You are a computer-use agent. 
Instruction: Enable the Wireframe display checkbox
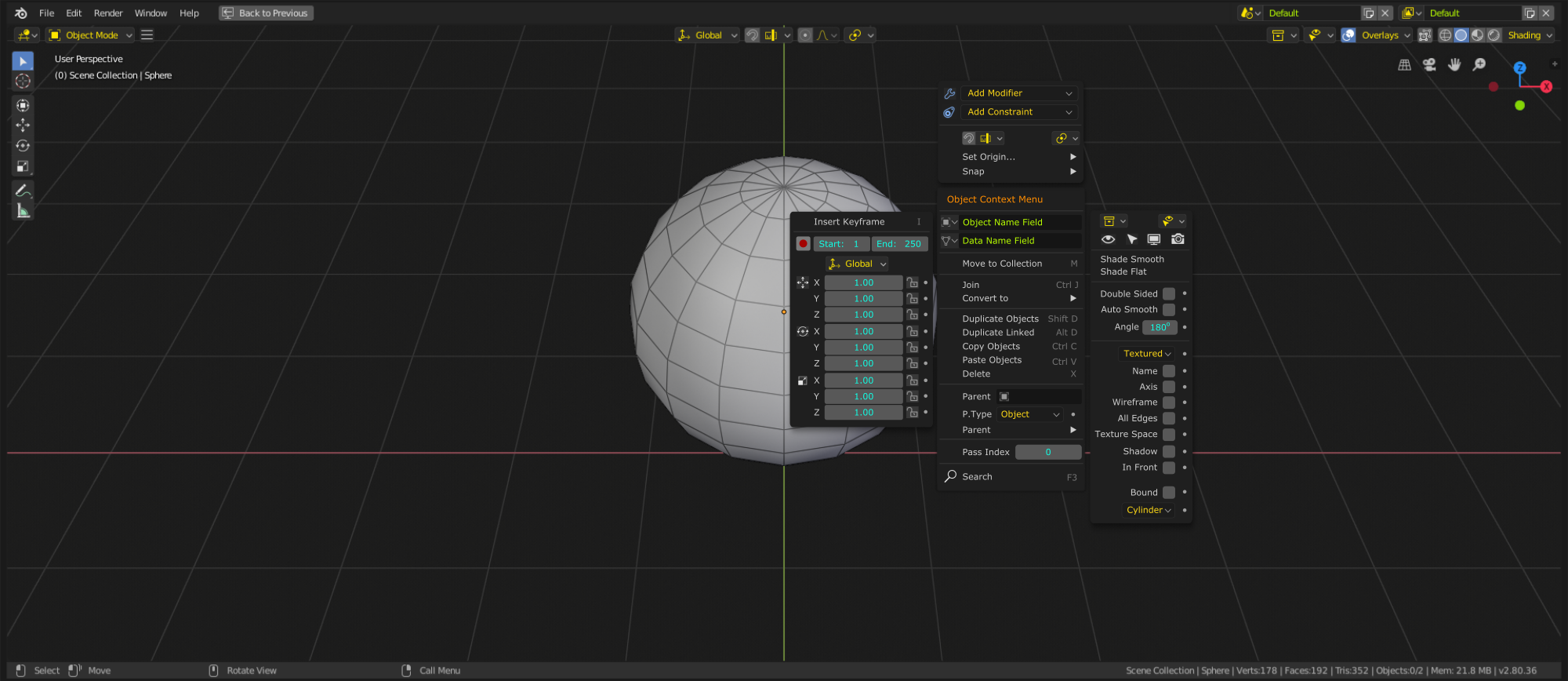point(1169,402)
